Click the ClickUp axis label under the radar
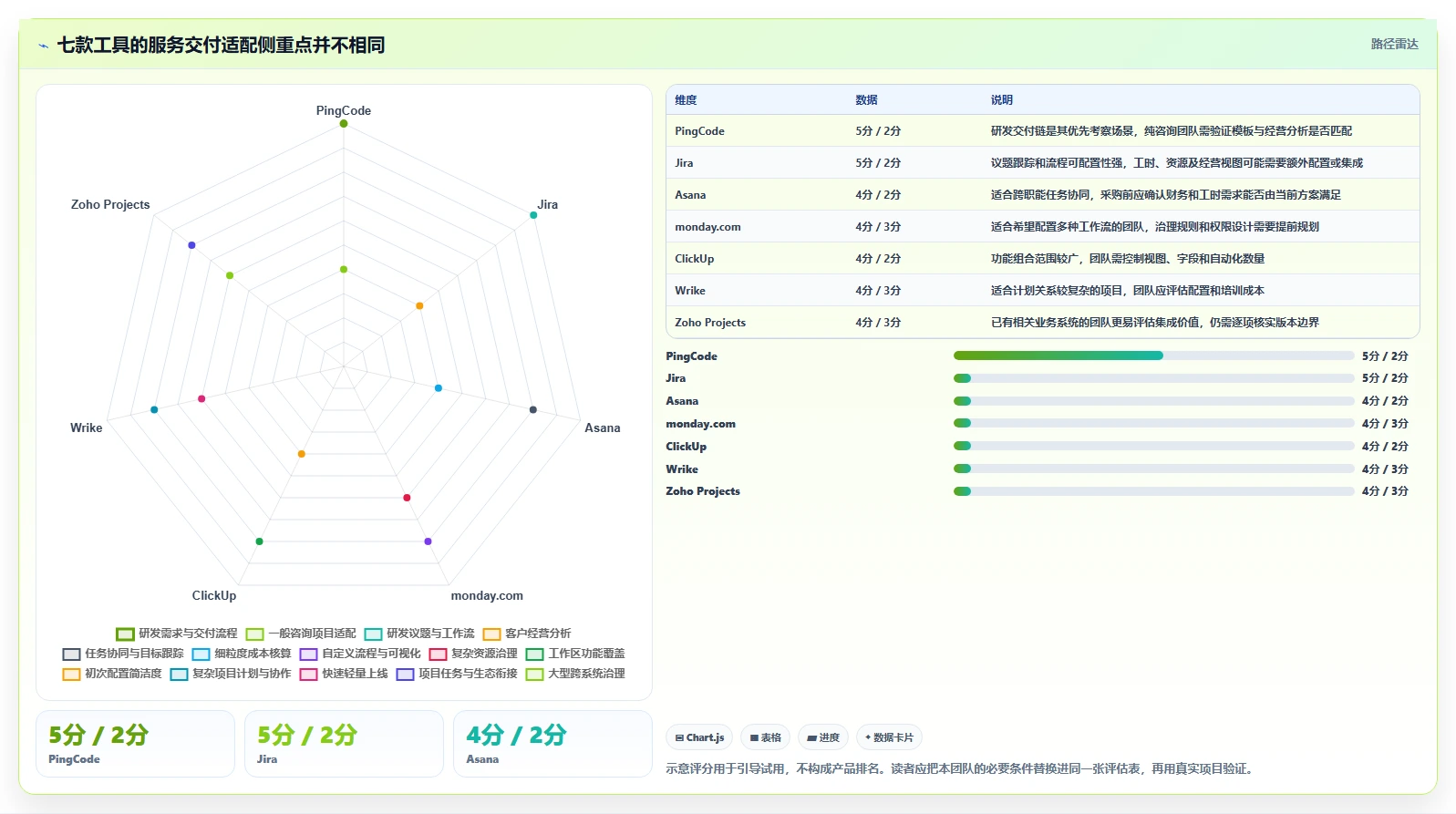1456x814 pixels. coord(214,595)
